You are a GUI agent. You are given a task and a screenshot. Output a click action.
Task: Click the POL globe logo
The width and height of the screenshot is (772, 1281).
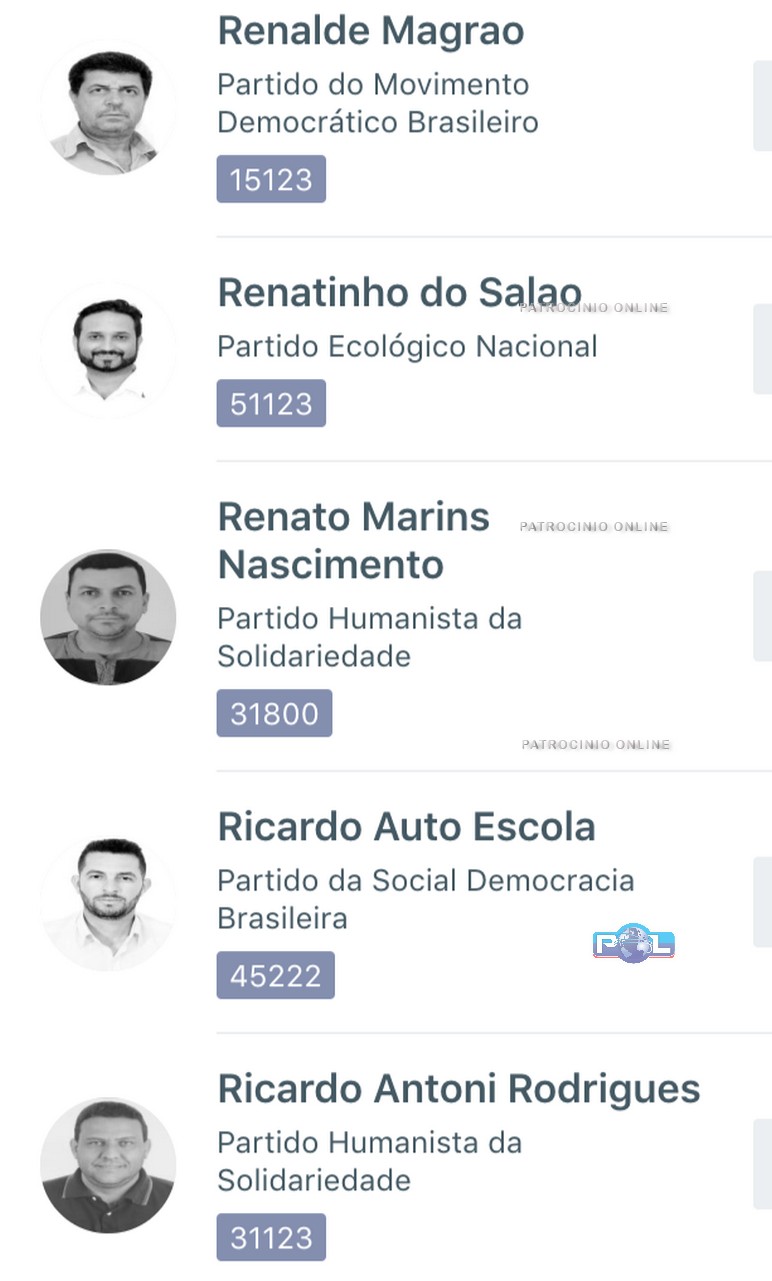pos(634,943)
